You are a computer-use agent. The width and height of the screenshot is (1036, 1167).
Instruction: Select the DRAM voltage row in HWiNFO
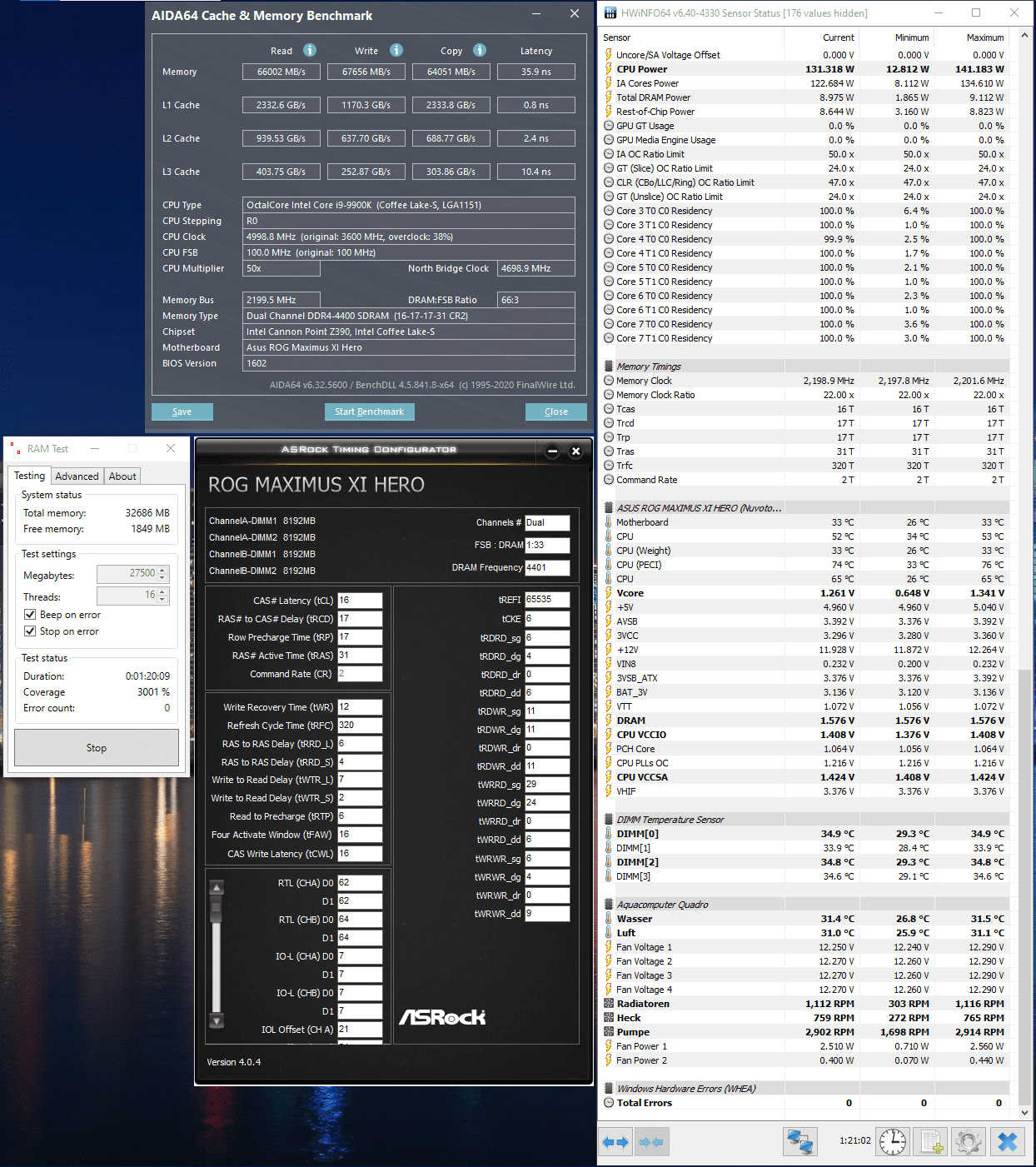click(804, 721)
